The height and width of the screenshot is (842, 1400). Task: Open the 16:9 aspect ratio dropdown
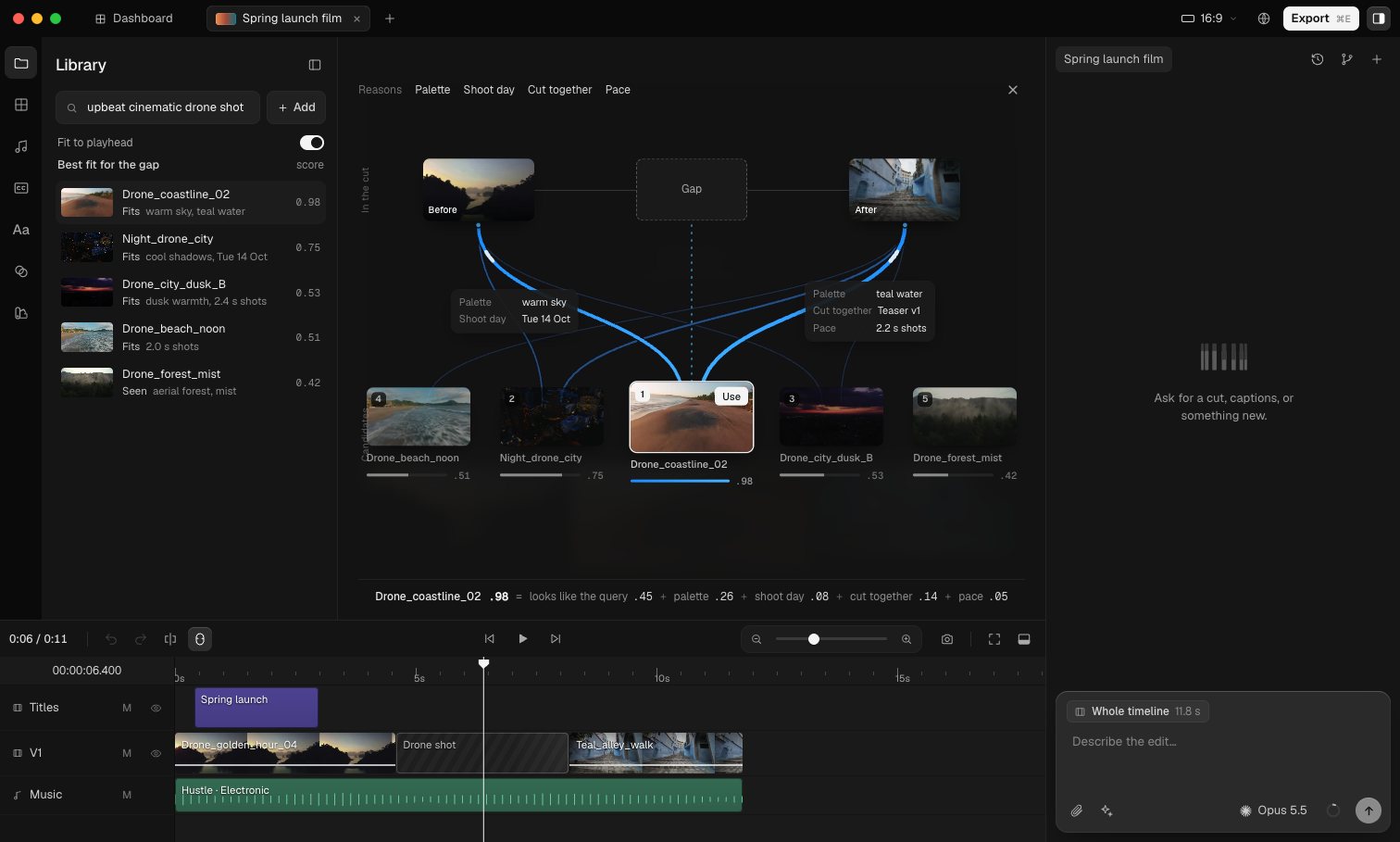click(1209, 19)
